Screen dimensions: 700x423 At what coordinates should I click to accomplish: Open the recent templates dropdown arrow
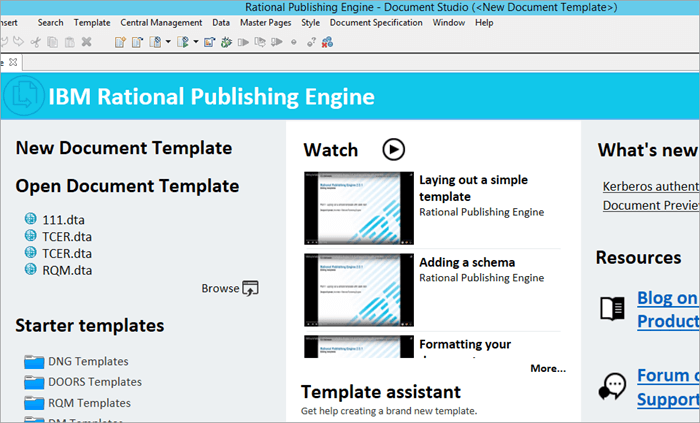coord(168,41)
